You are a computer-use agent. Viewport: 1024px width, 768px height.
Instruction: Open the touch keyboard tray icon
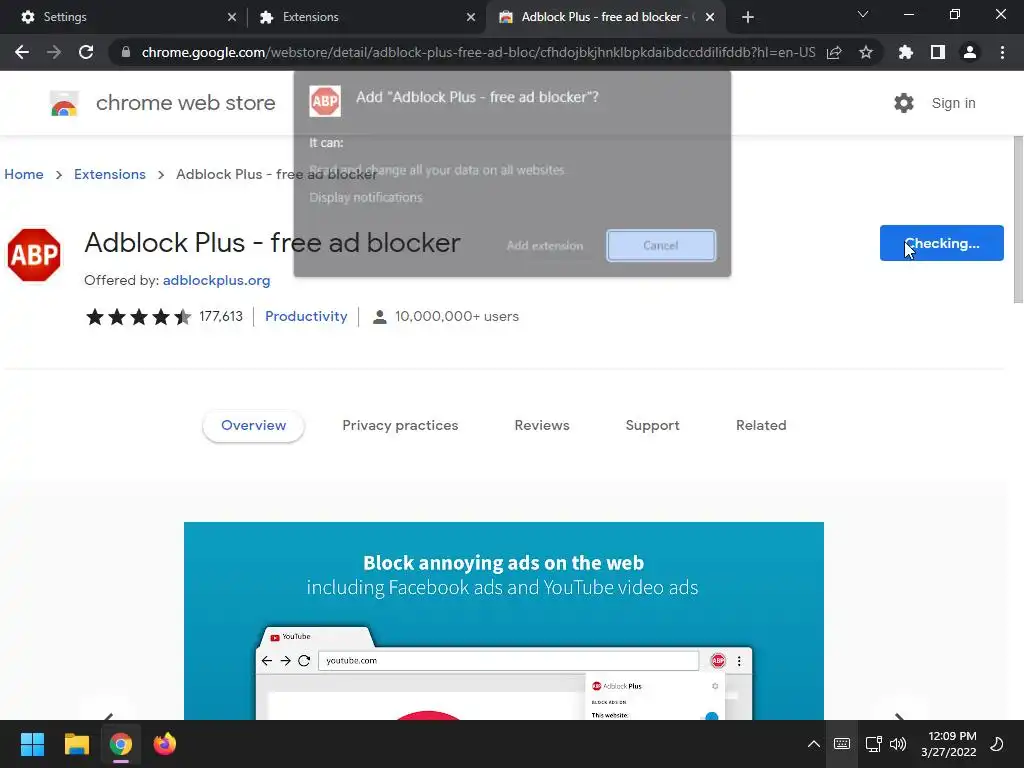point(842,744)
